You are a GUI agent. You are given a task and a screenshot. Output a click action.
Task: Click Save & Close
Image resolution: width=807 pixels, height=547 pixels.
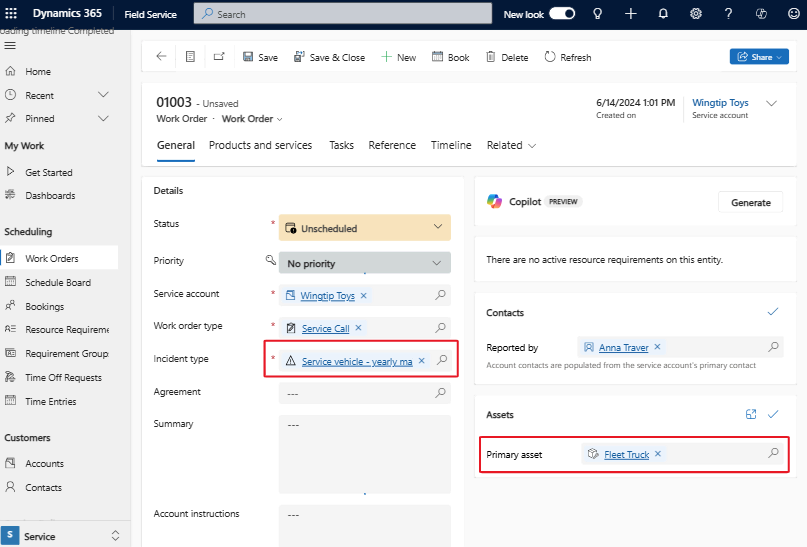click(329, 57)
